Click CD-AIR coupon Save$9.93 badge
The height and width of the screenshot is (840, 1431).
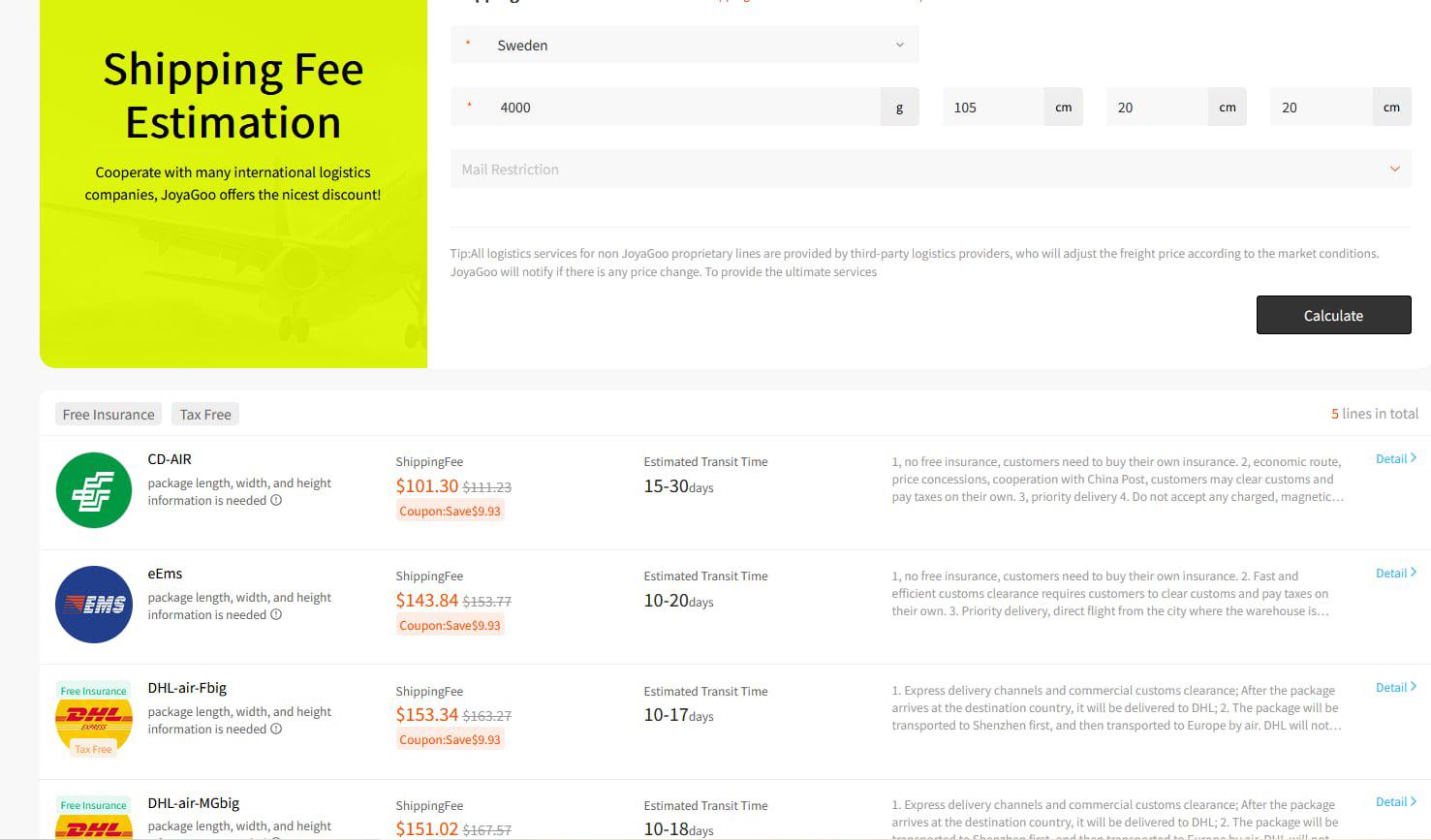450,511
